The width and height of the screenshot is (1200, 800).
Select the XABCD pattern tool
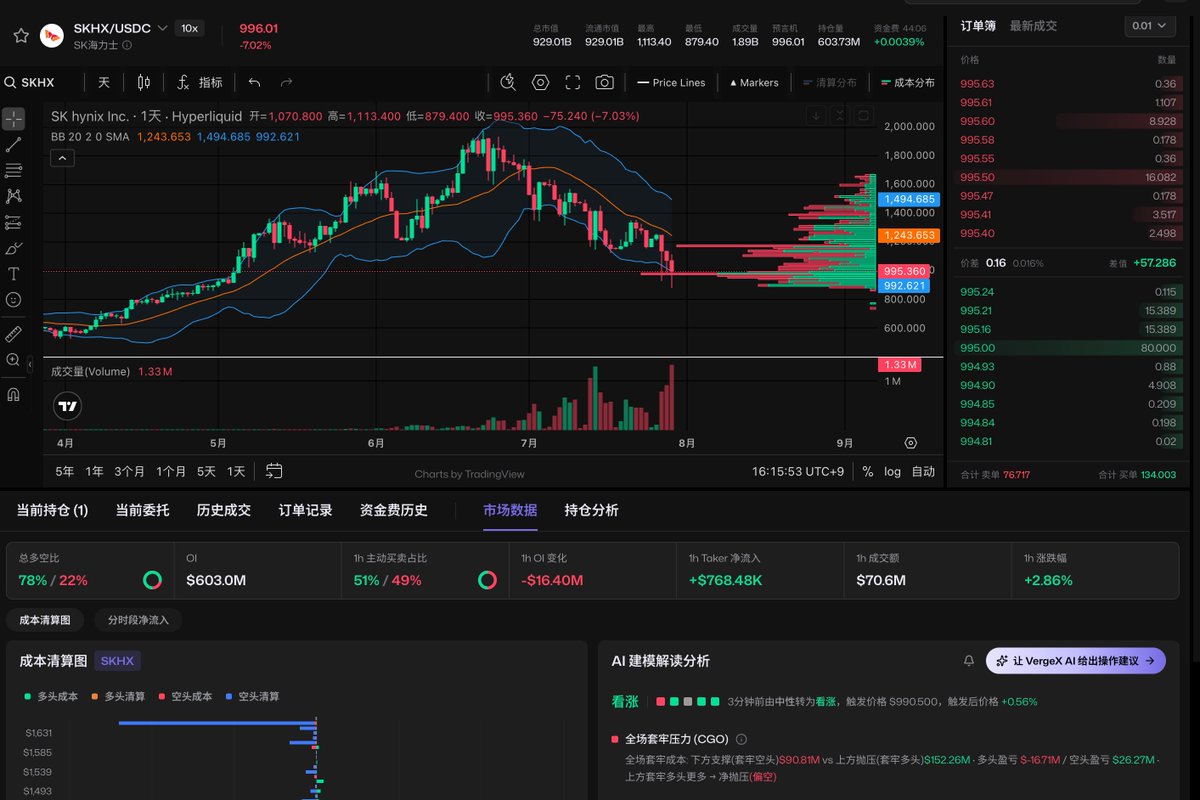(13, 197)
